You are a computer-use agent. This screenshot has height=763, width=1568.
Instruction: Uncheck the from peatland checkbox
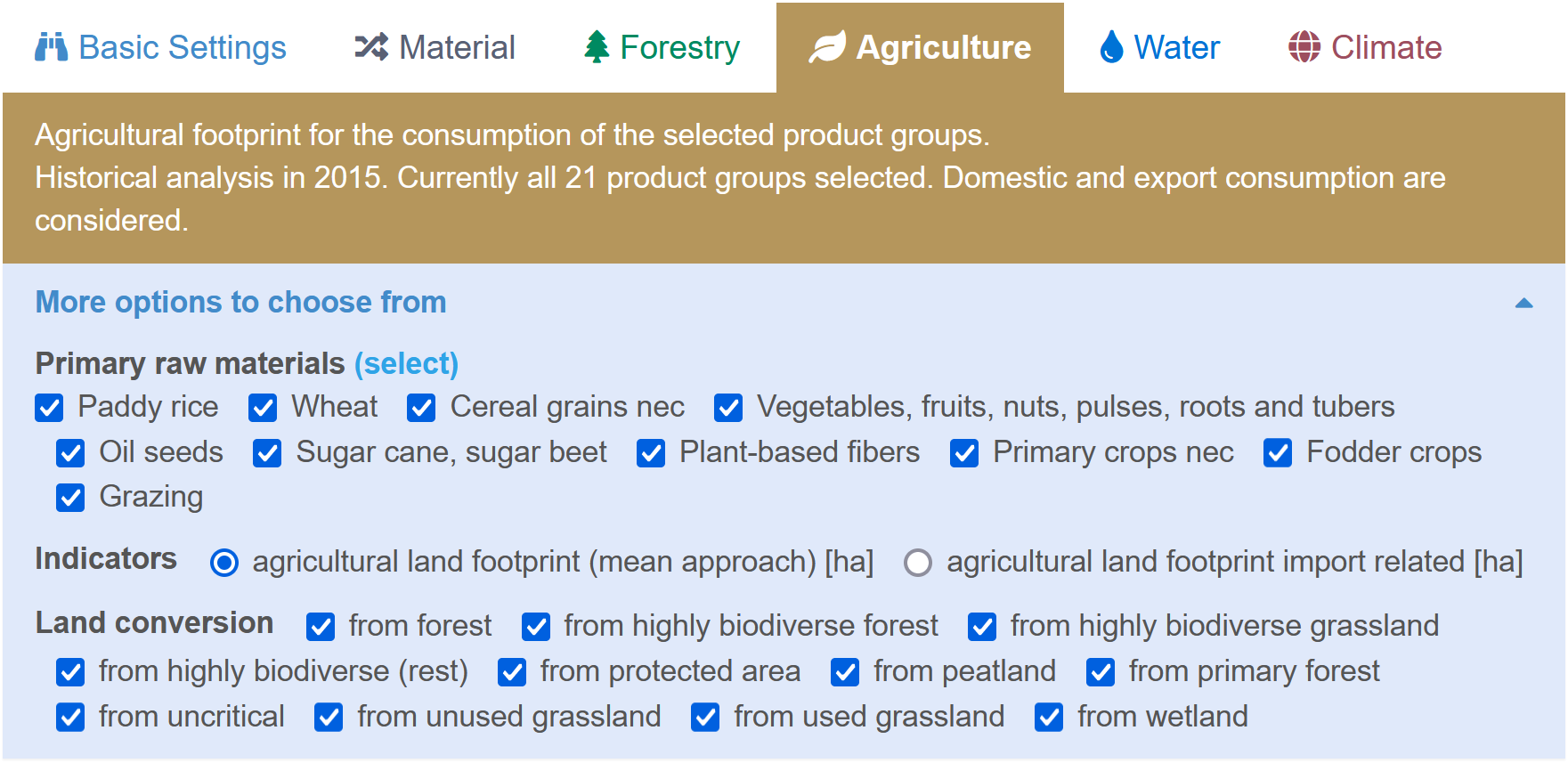(x=845, y=672)
